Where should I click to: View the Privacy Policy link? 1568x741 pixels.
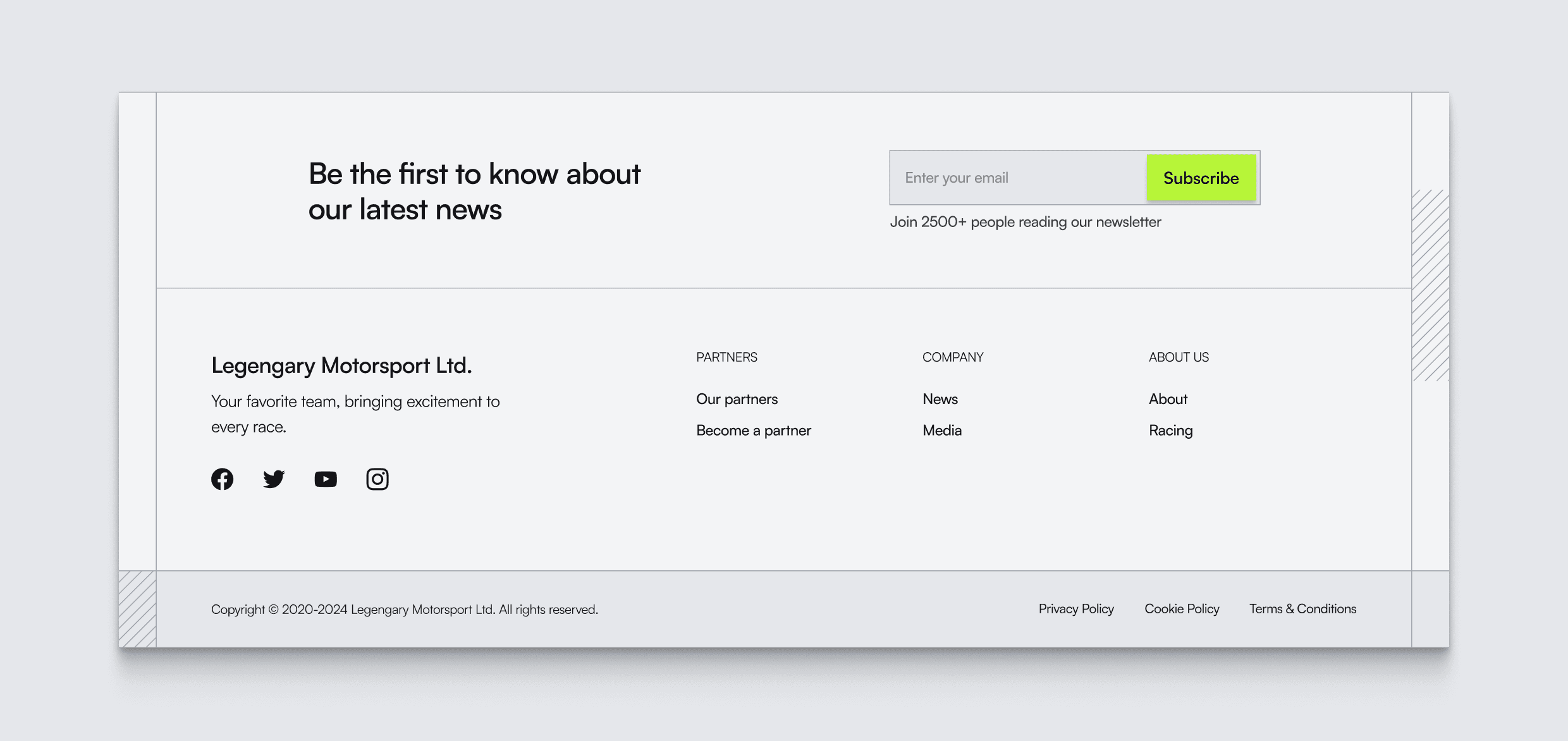pos(1075,609)
